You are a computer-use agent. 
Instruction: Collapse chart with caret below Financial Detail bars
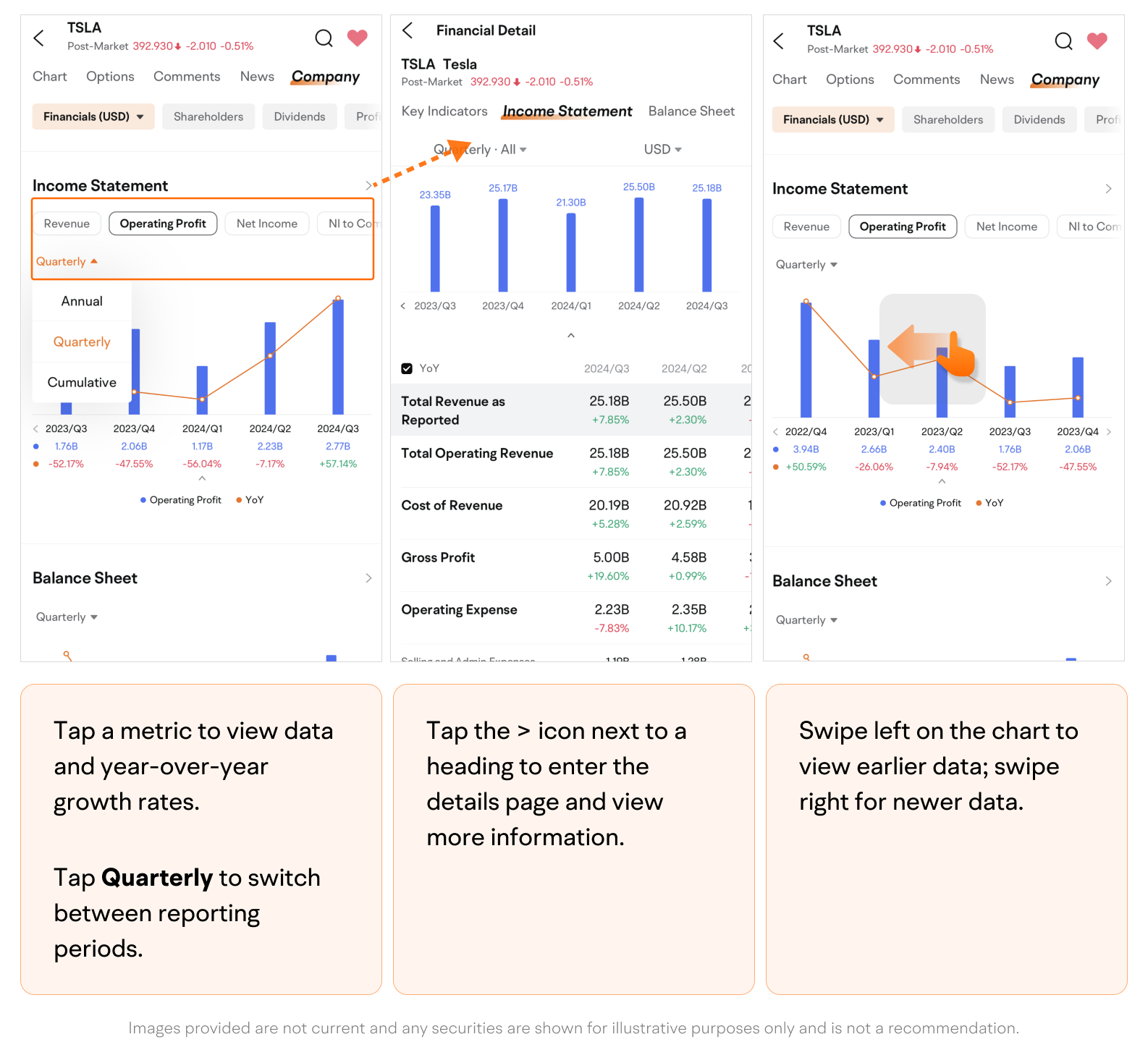[571, 335]
